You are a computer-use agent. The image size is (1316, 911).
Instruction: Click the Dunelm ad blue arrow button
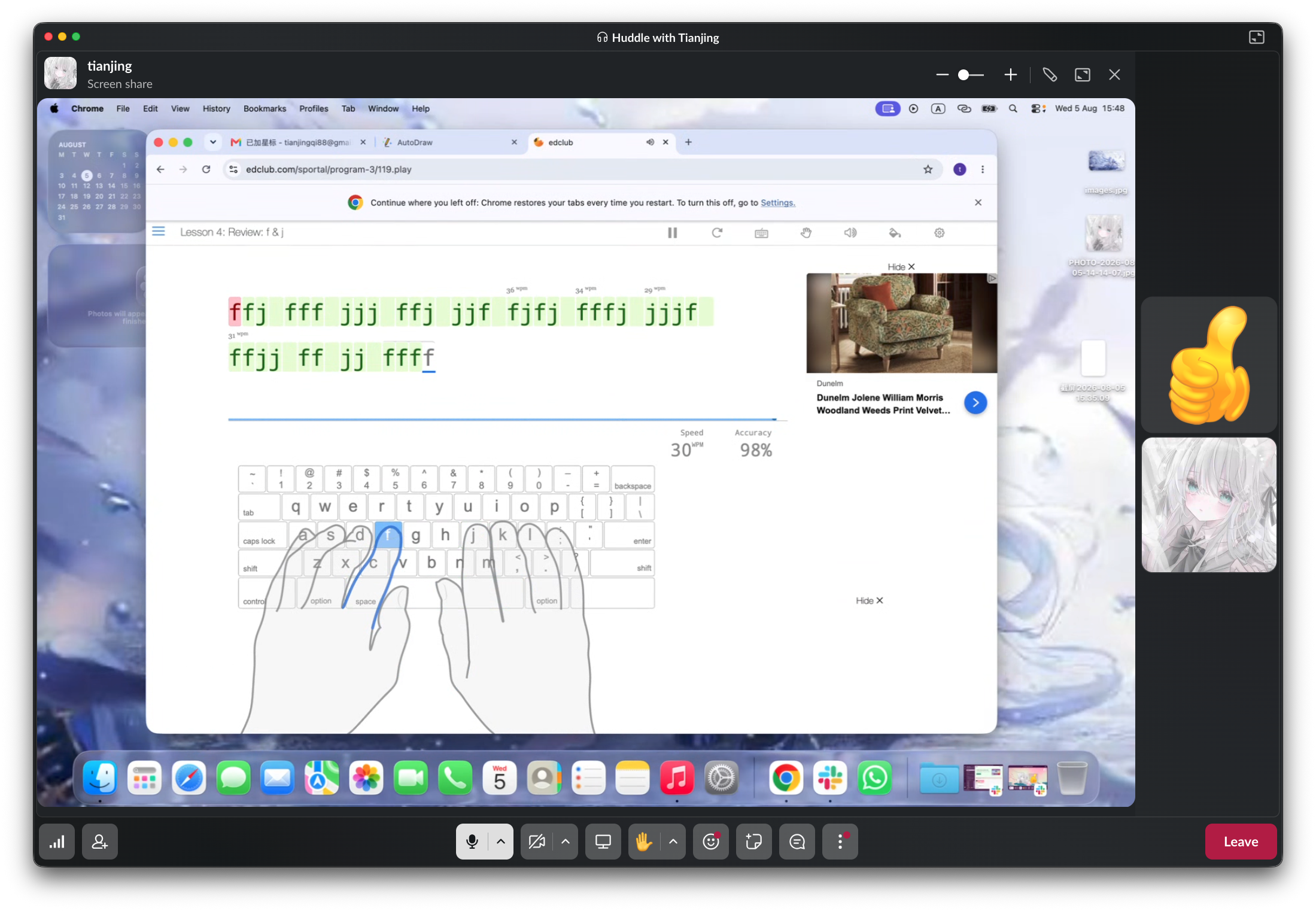click(975, 403)
